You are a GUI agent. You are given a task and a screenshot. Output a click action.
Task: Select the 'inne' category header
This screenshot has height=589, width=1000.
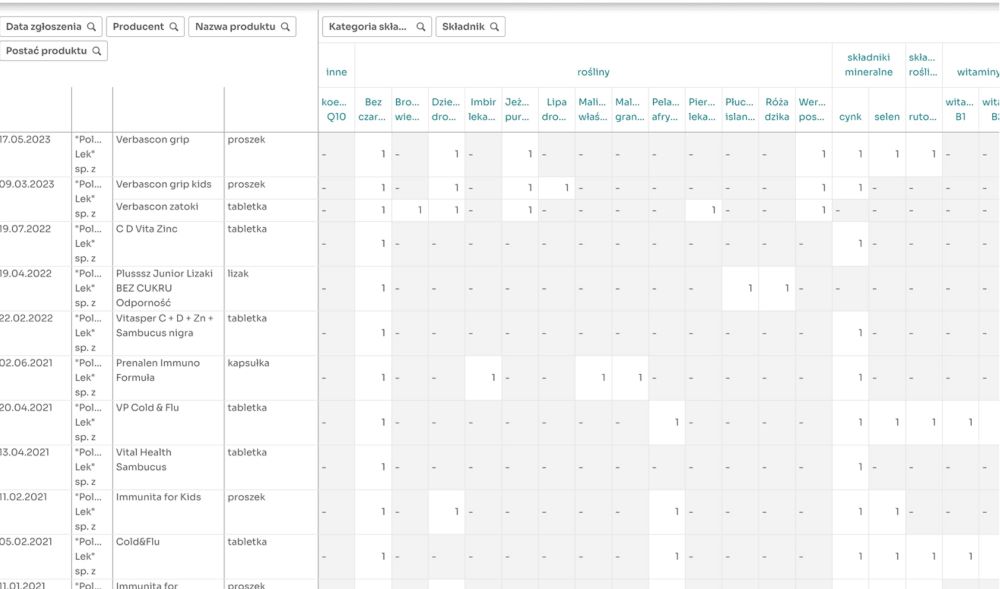point(336,72)
